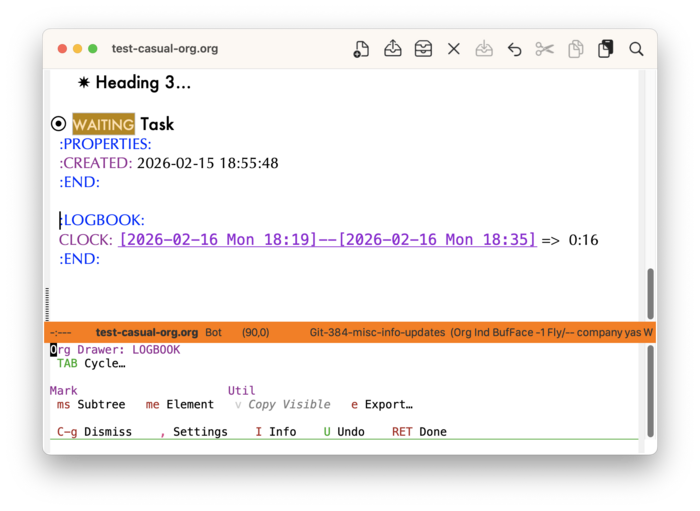Click the Paste clipboard toolbar icon
This screenshot has height=511, width=700.
coord(605,49)
